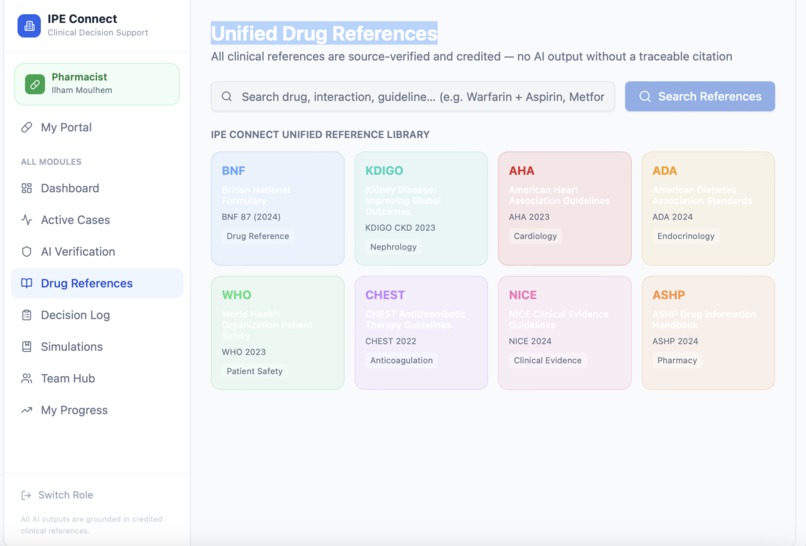Click the CHEST 2022 edition text
The width and height of the screenshot is (806, 546).
(x=391, y=341)
